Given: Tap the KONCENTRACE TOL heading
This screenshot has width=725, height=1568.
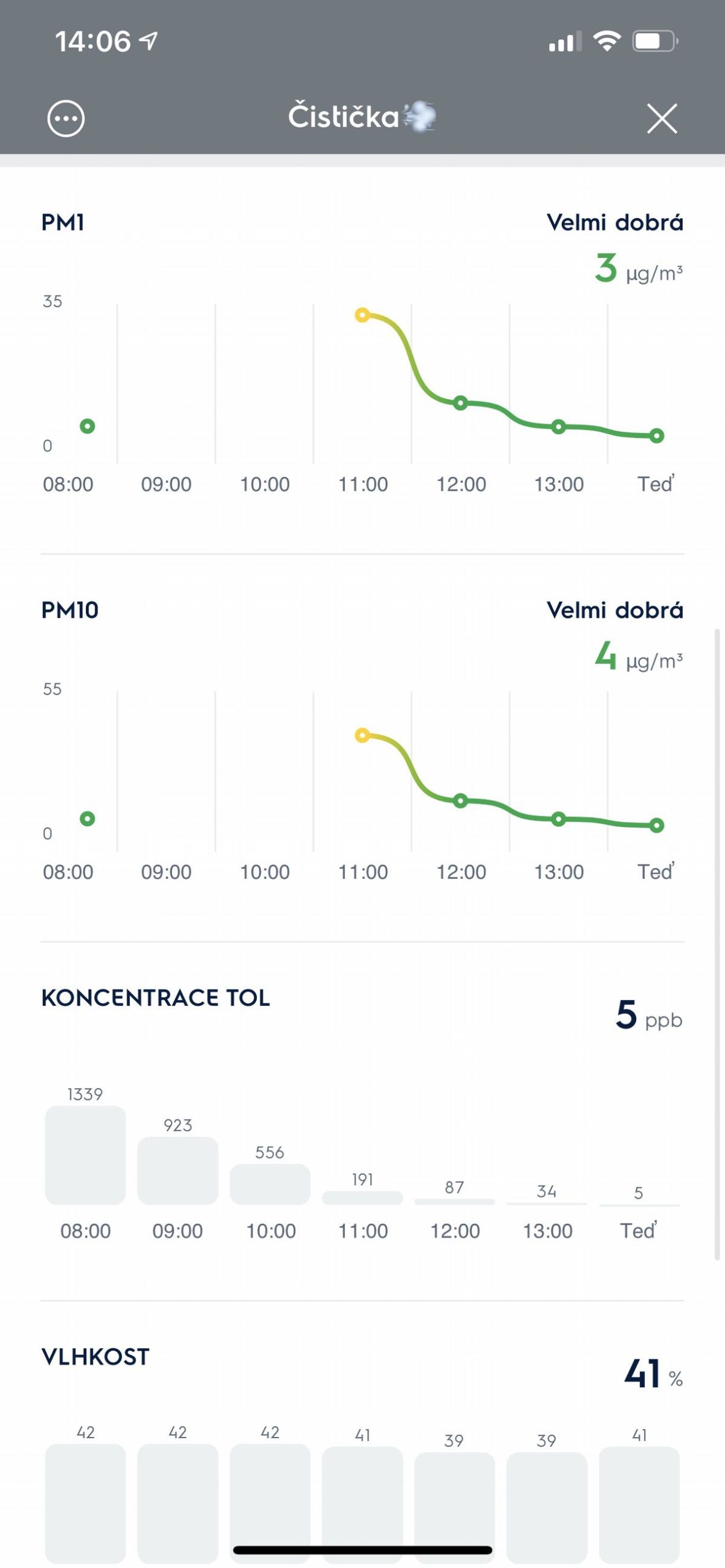Looking at the screenshot, I should [x=156, y=998].
